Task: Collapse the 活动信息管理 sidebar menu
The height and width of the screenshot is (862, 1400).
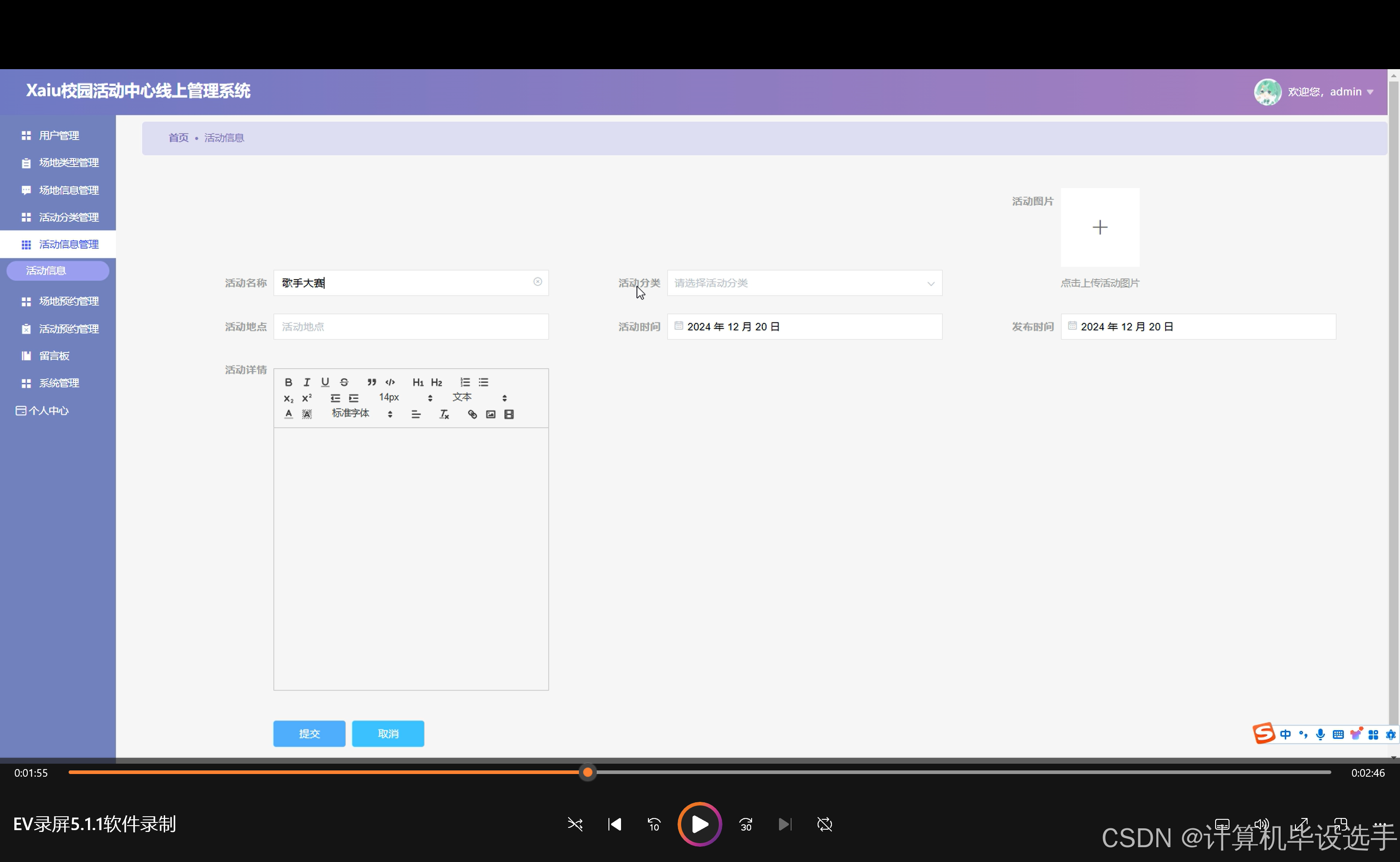Action: coord(58,244)
